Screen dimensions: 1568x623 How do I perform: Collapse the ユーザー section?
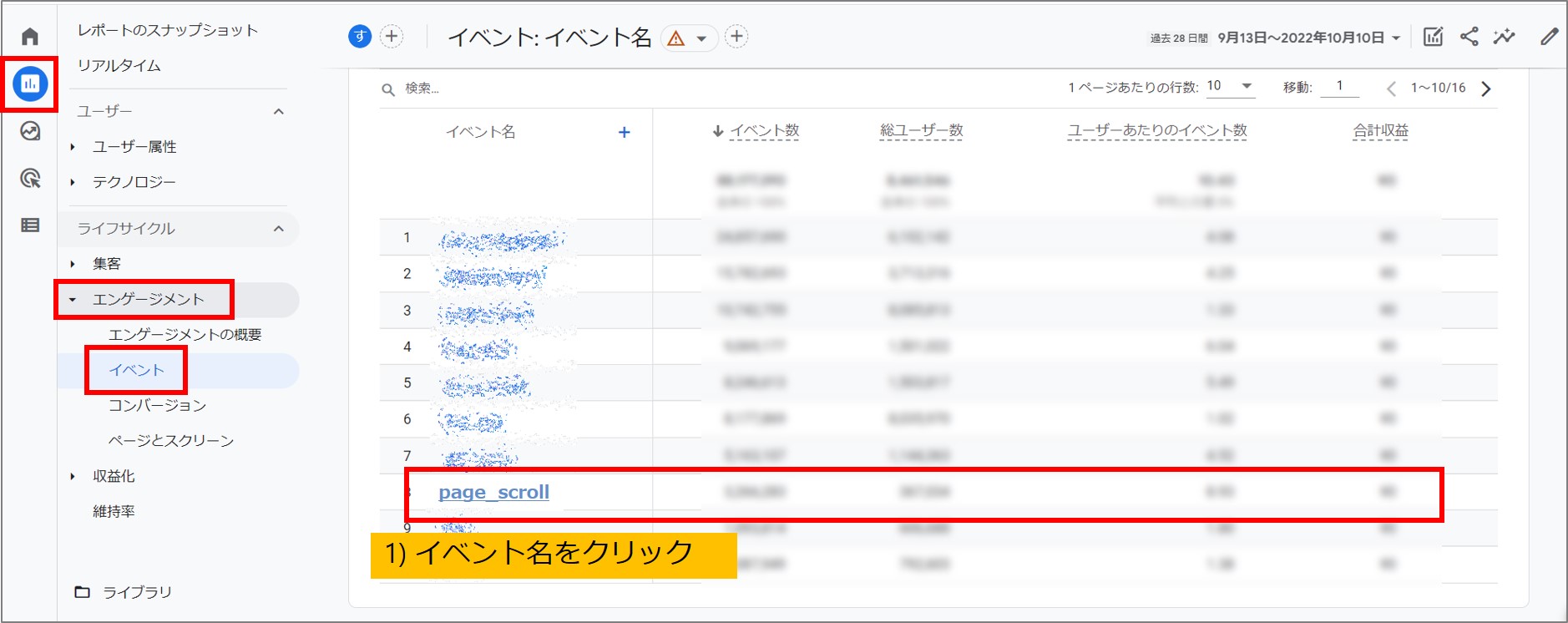(279, 111)
